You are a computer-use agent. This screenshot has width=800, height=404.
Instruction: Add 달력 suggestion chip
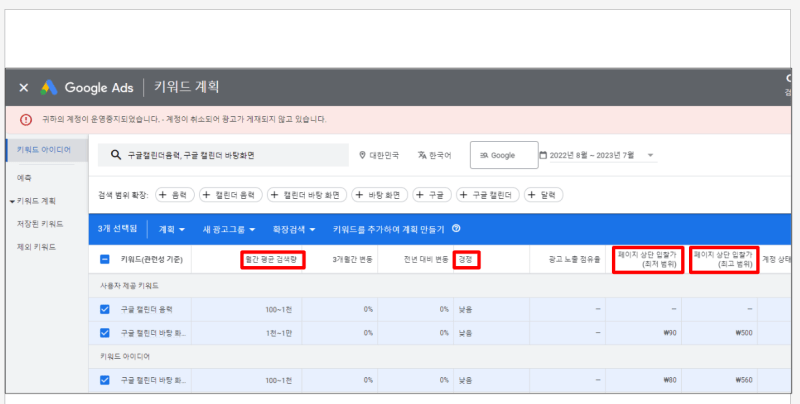[543, 195]
